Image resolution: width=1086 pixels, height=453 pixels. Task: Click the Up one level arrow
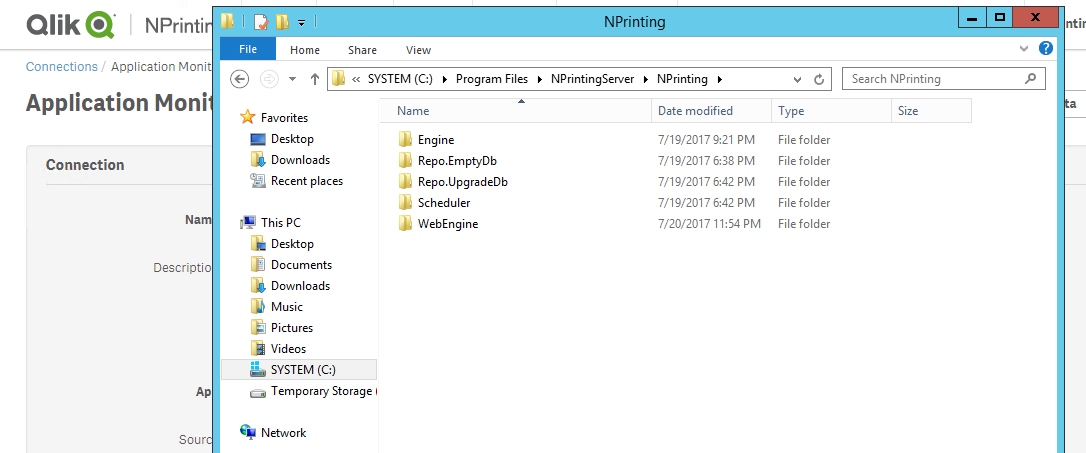pos(314,79)
